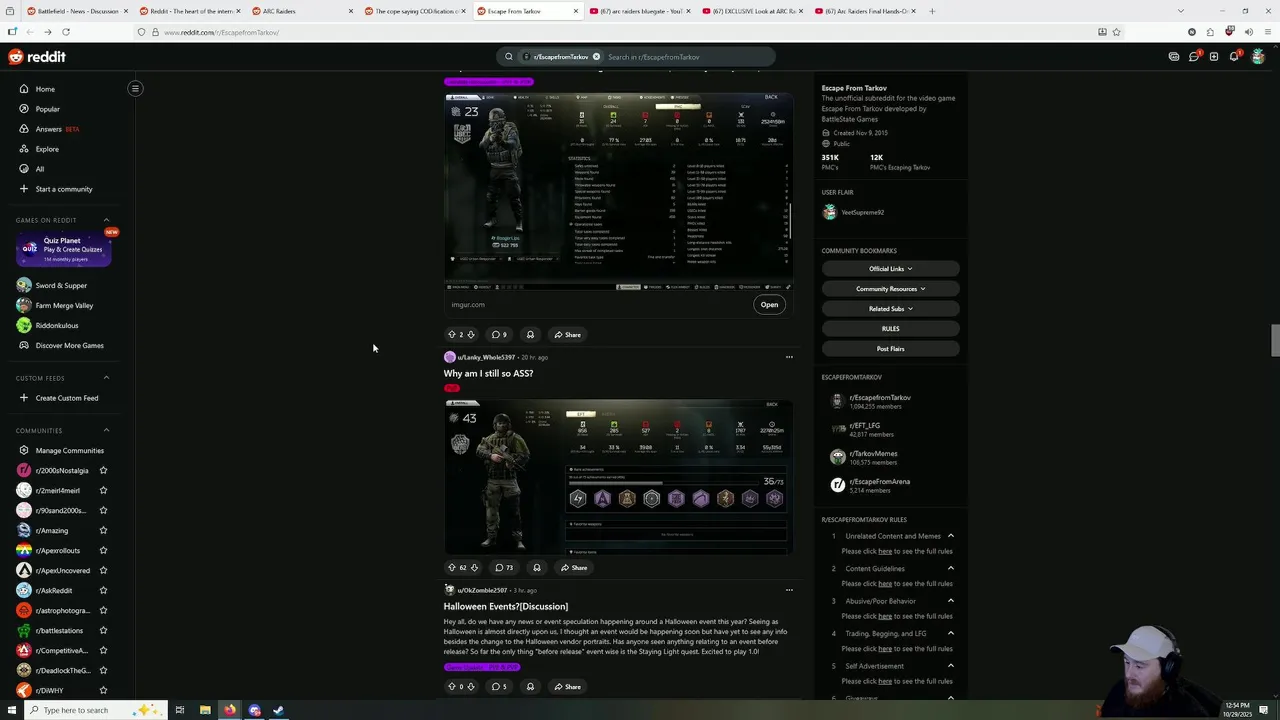Viewport: 1280px width, 720px height.
Task: Remove r/EscapefromTarkov filter from search bar
Action: [x=596, y=57]
